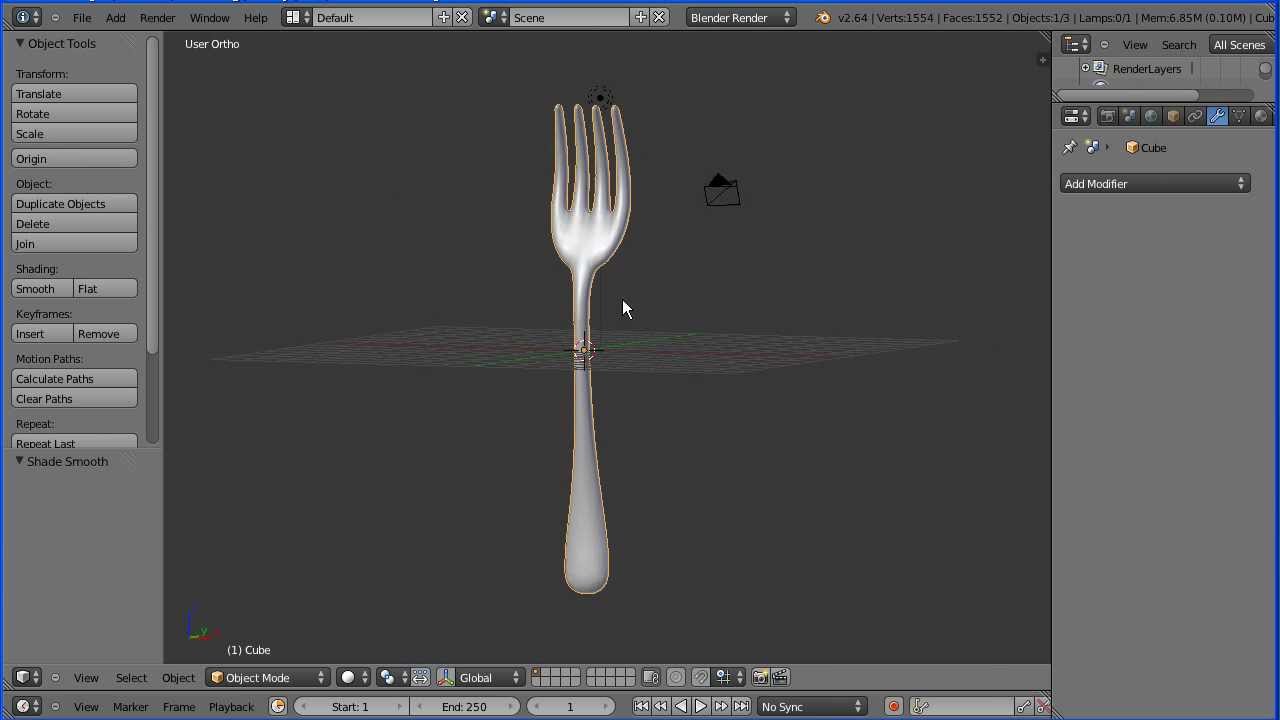Open the Window menu
This screenshot has height=720, width=1280.
click(x=209, y=18)
